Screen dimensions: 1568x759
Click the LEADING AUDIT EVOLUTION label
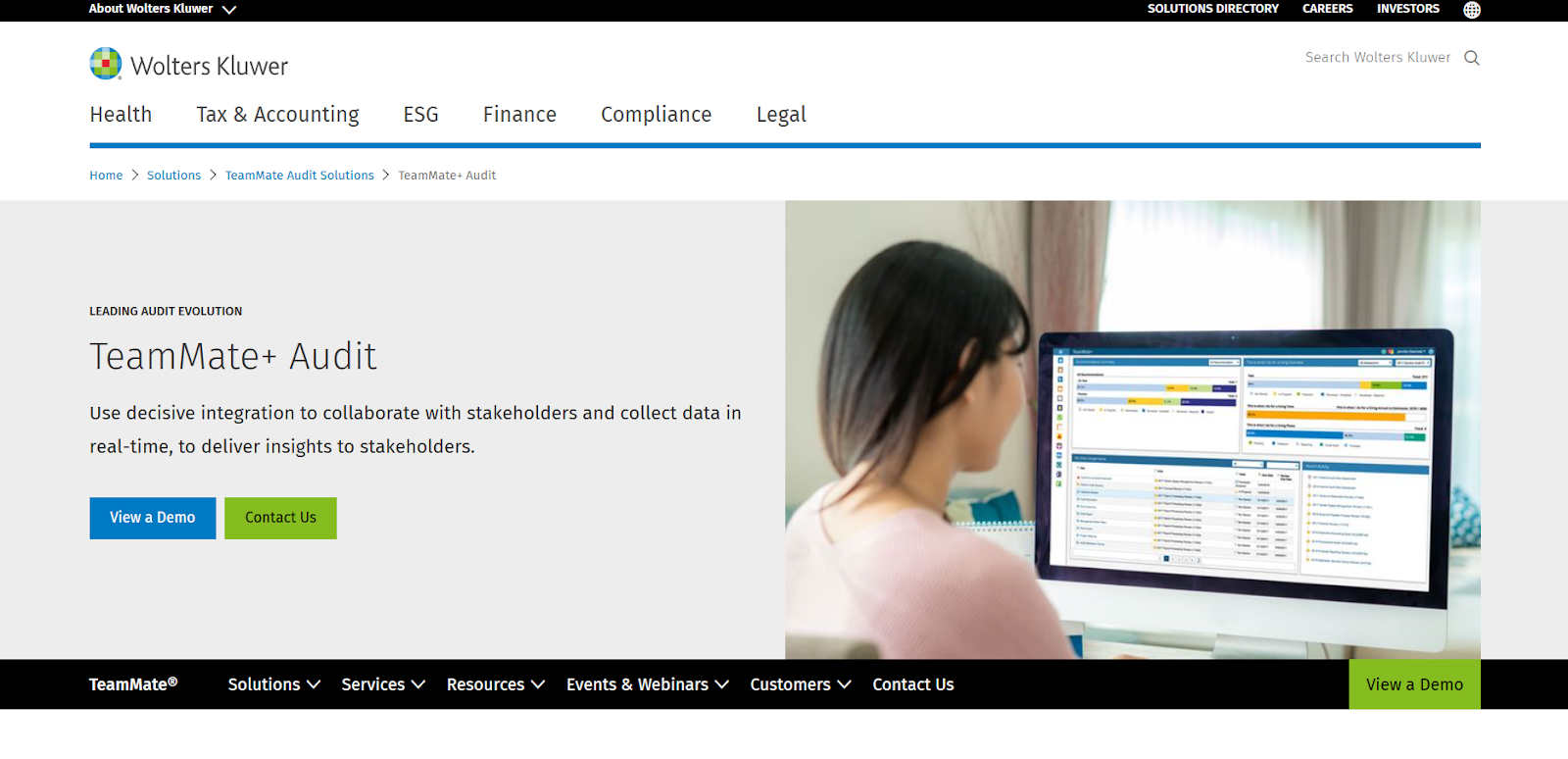166,311
